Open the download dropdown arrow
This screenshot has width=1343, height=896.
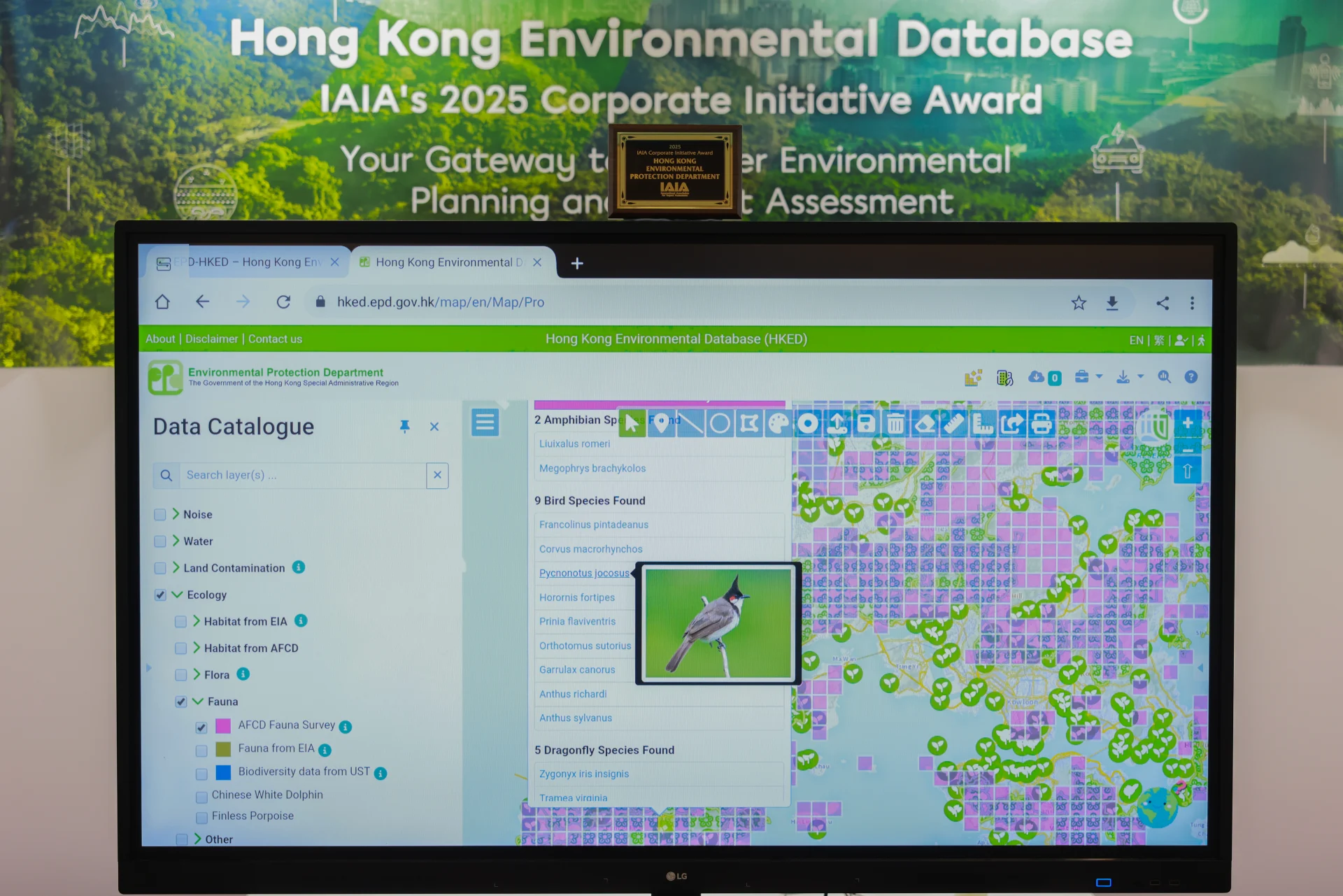click(1140, 376)
